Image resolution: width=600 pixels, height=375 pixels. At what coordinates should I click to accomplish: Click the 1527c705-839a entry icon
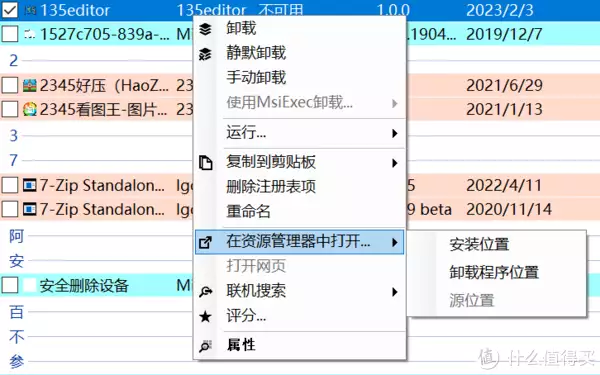[x=30, y=34]
